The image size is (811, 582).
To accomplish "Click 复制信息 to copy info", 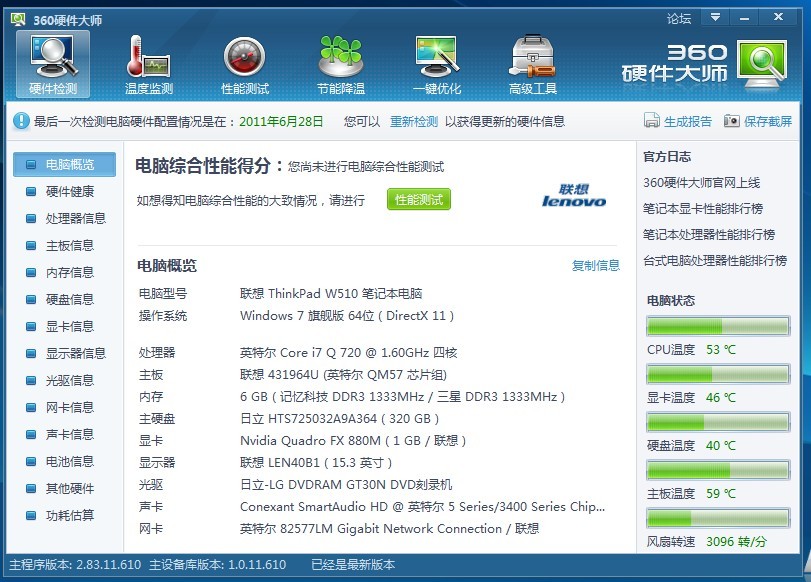I will [x=596, y=265].
